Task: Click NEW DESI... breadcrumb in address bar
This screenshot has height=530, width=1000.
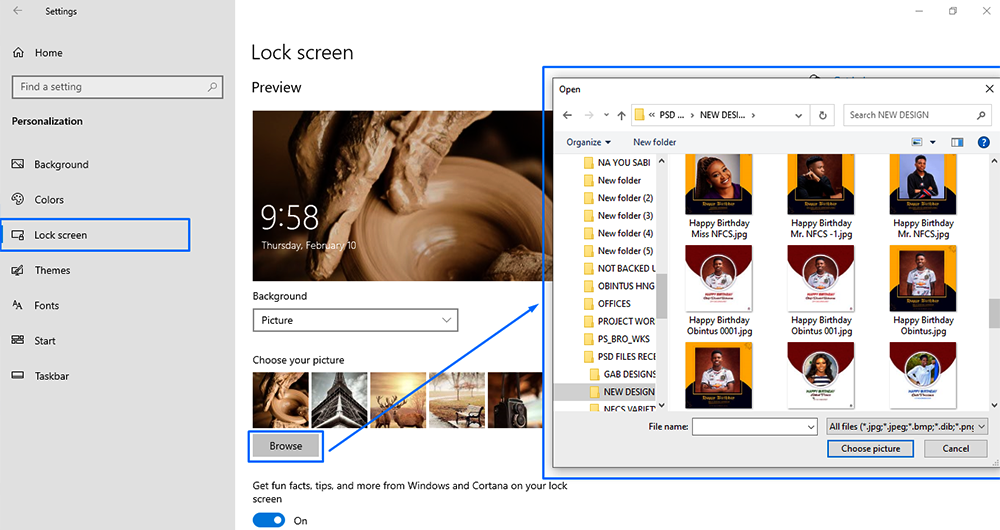Action: tap(722, 115)
